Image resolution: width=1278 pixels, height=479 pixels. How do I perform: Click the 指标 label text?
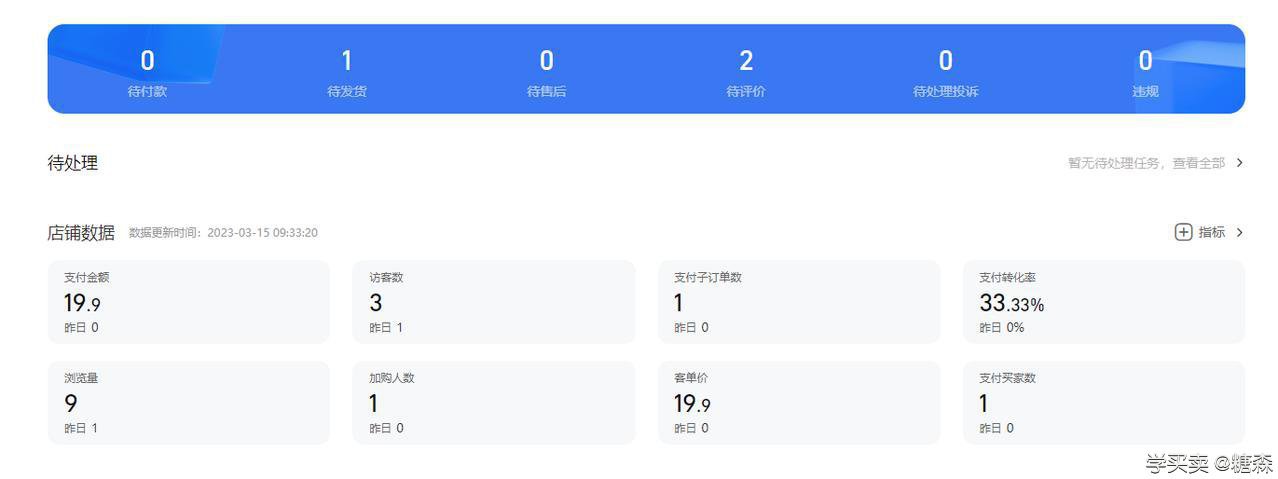(1212, 232)
